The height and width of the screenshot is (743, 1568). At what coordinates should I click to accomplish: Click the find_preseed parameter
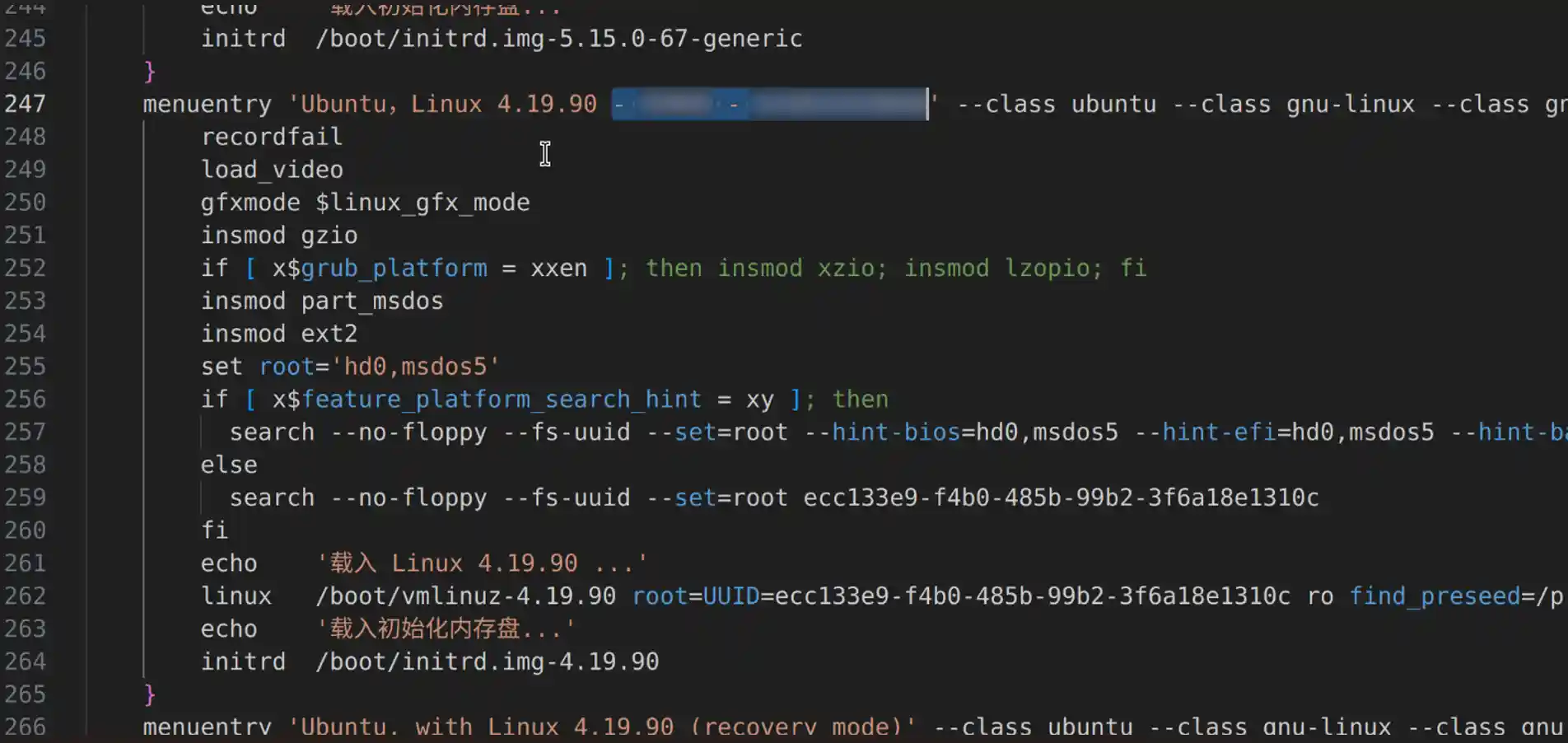click(x=1435, y=596)
